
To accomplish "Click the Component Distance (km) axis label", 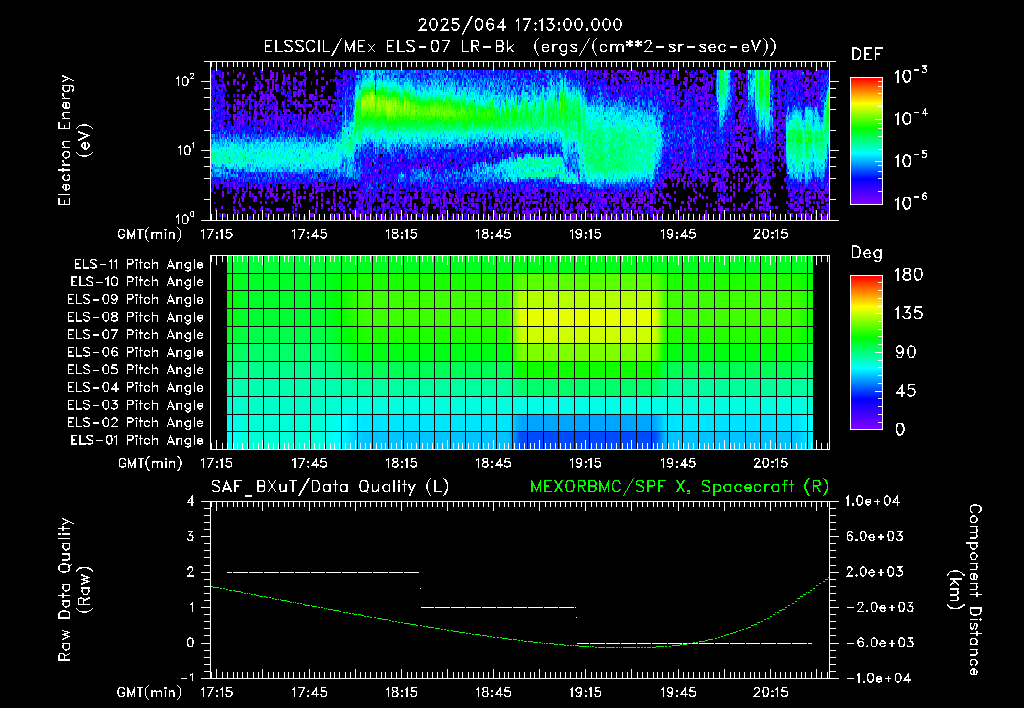I will [x=965, y=589].
